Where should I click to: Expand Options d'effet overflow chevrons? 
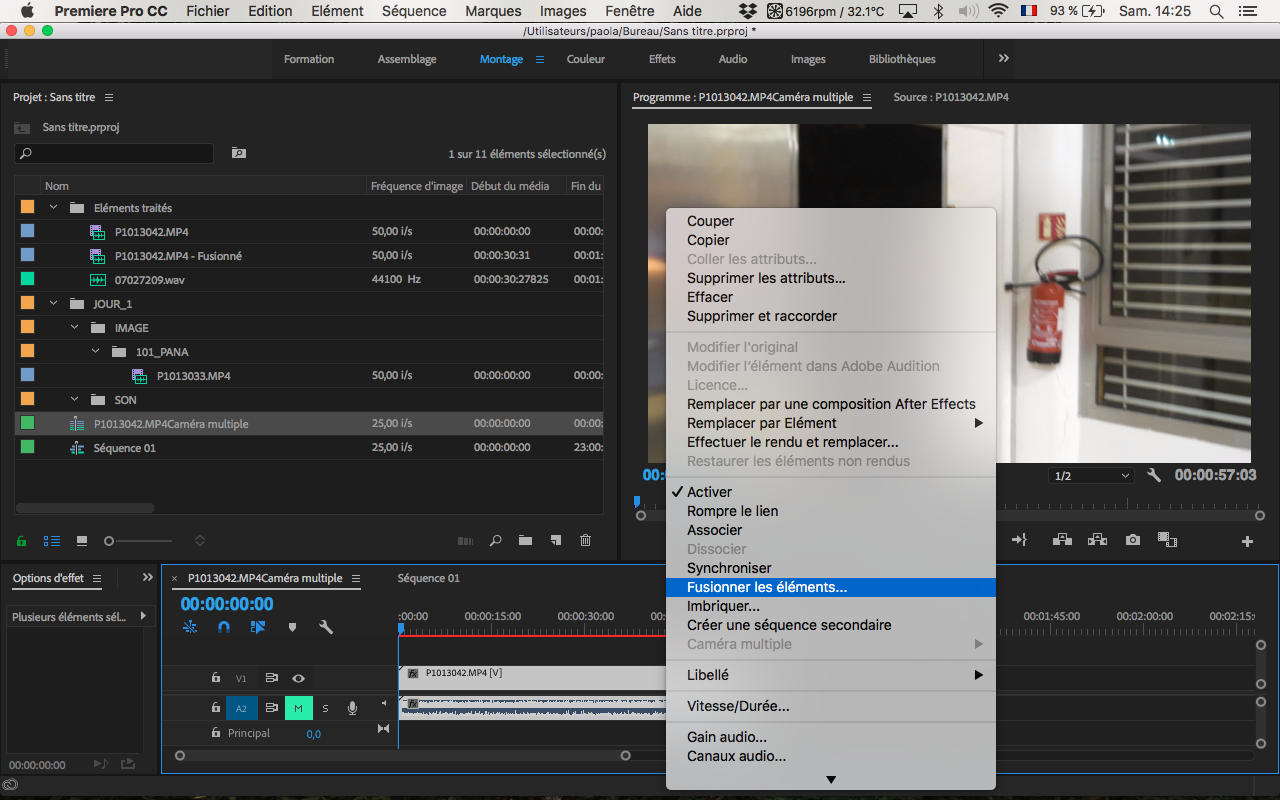[x=148, y=578]
